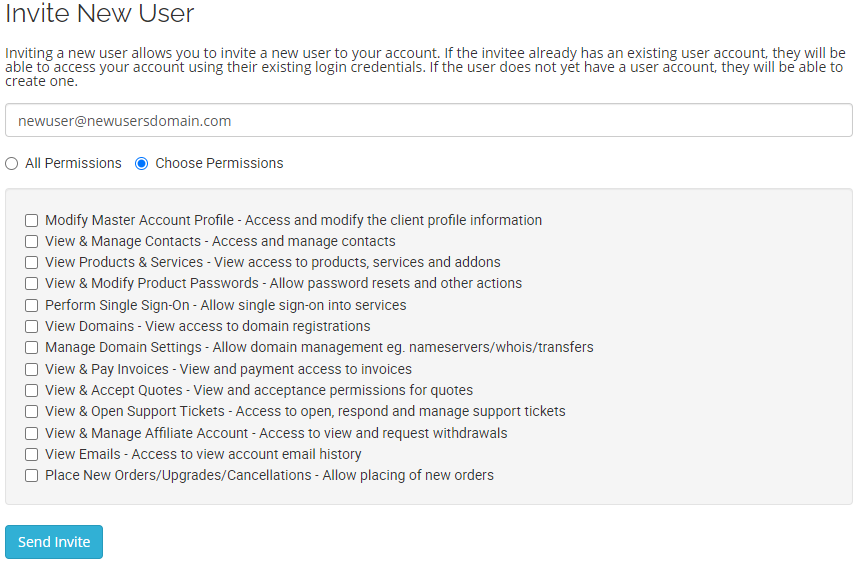The height and width of the screenshot is (562, 864).
Task: Enable Modify Master Account Profile permission
Action: (32, 221)
